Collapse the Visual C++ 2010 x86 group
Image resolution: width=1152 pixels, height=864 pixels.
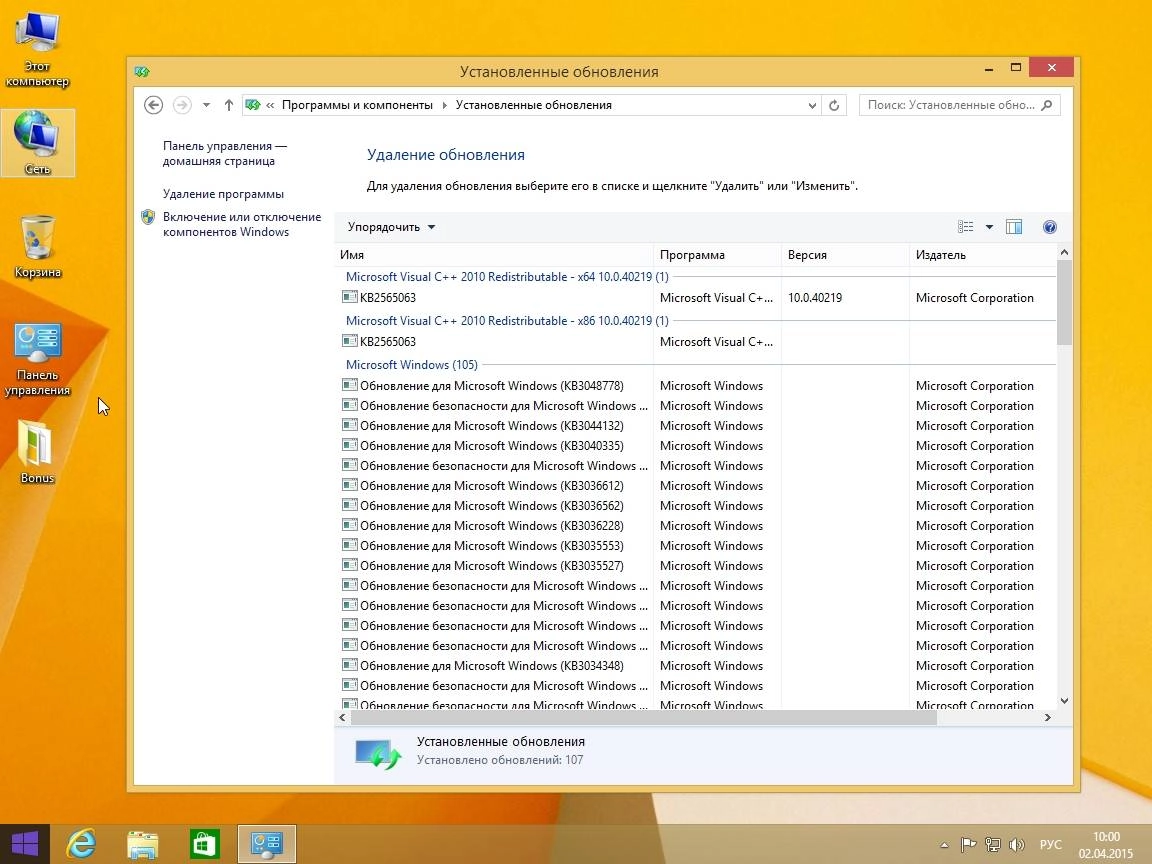(507, 321)
